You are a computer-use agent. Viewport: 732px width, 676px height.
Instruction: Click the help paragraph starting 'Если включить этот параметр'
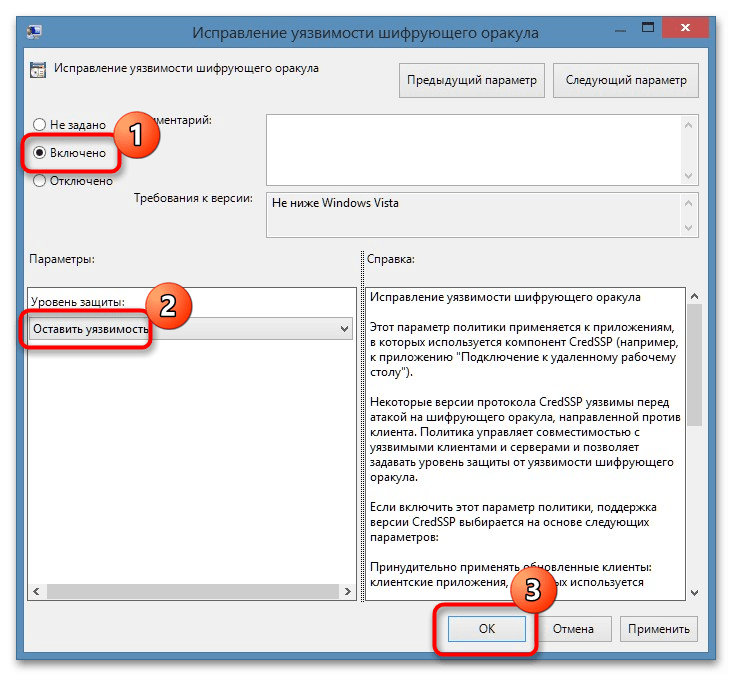[513, 522]
